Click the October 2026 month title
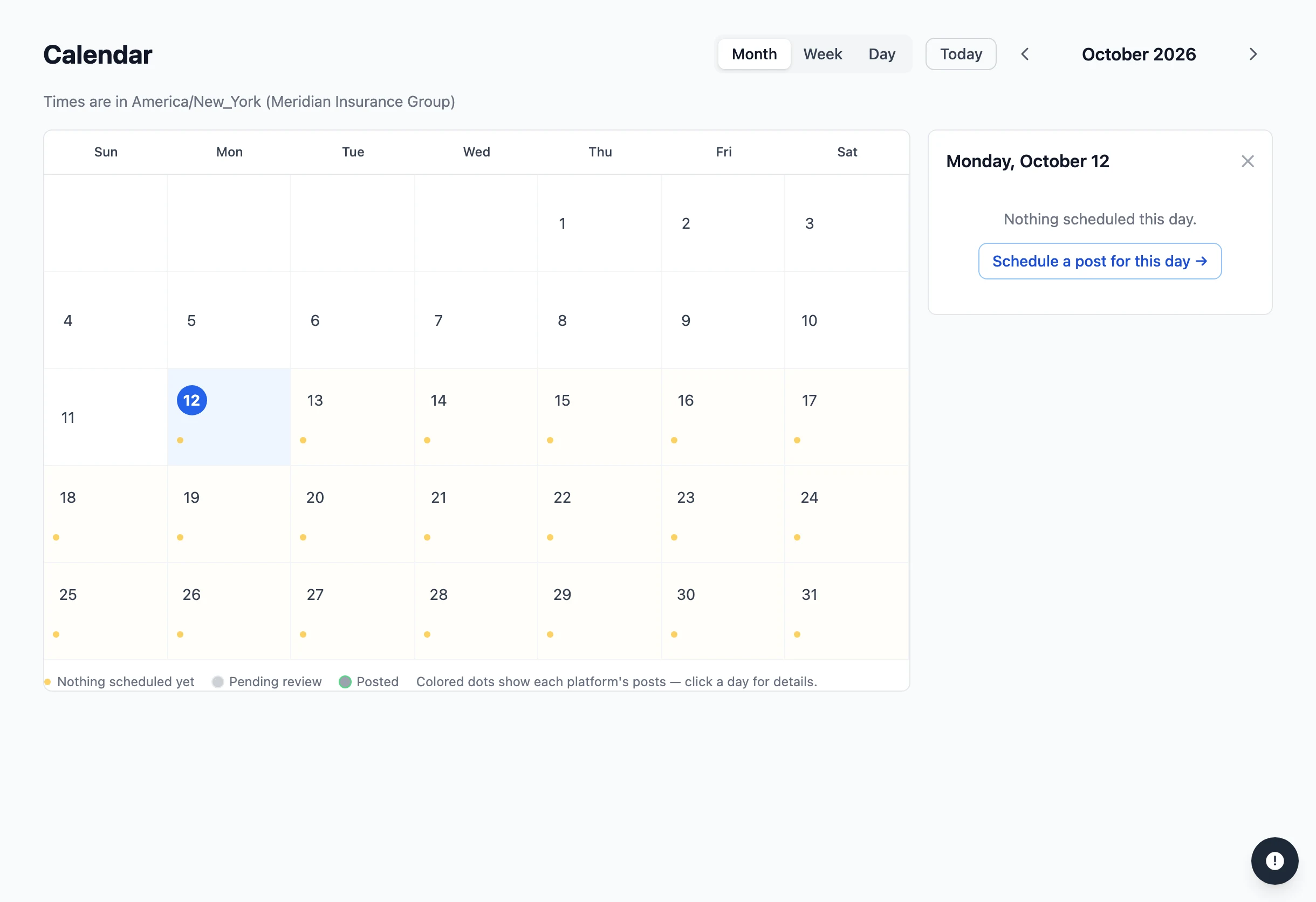Image resolution: width=1316 pixels, height=902 pixels. tap(1139, 54)
